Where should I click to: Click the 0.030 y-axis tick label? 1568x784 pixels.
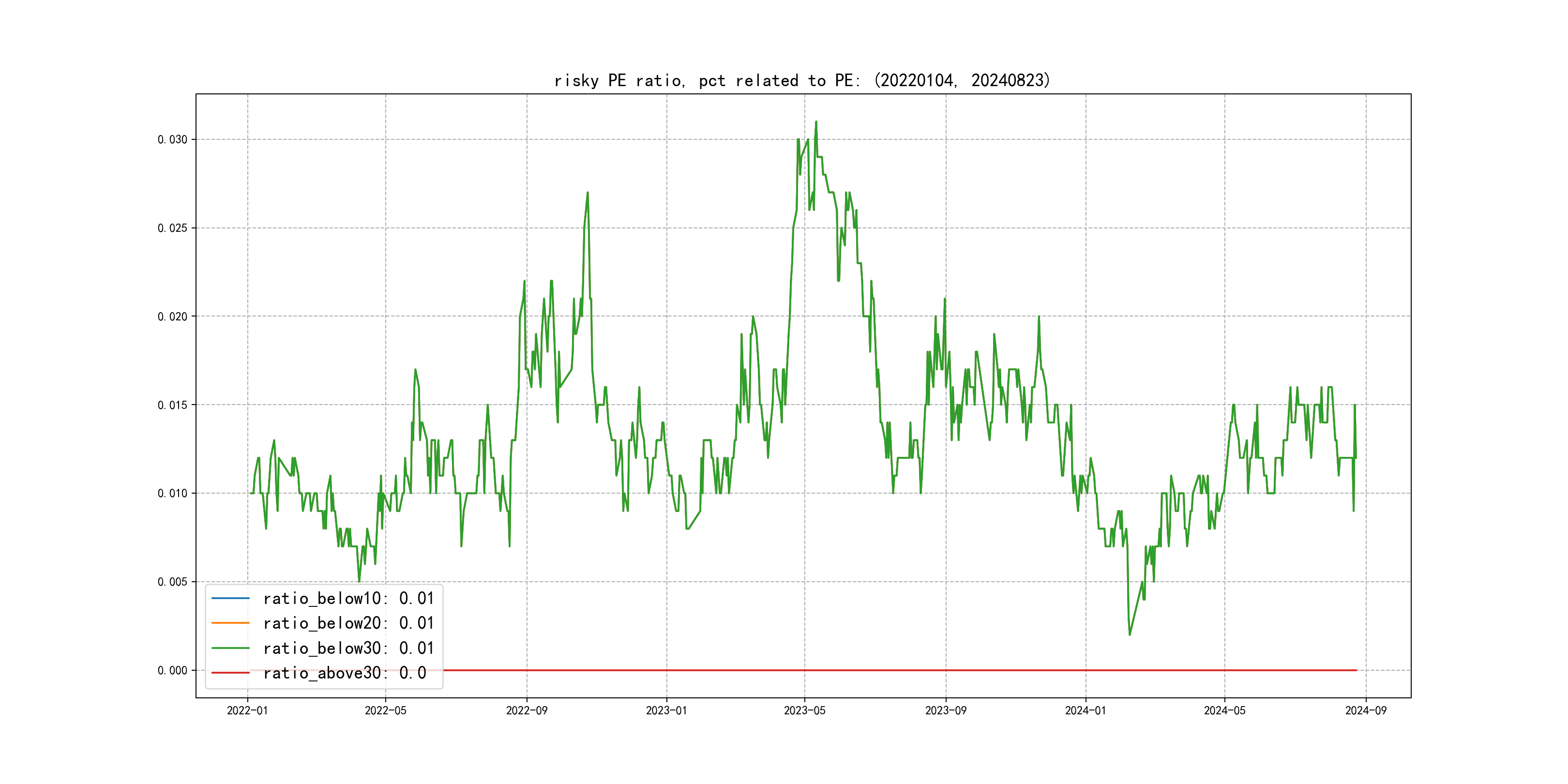(x=172, y=139)
